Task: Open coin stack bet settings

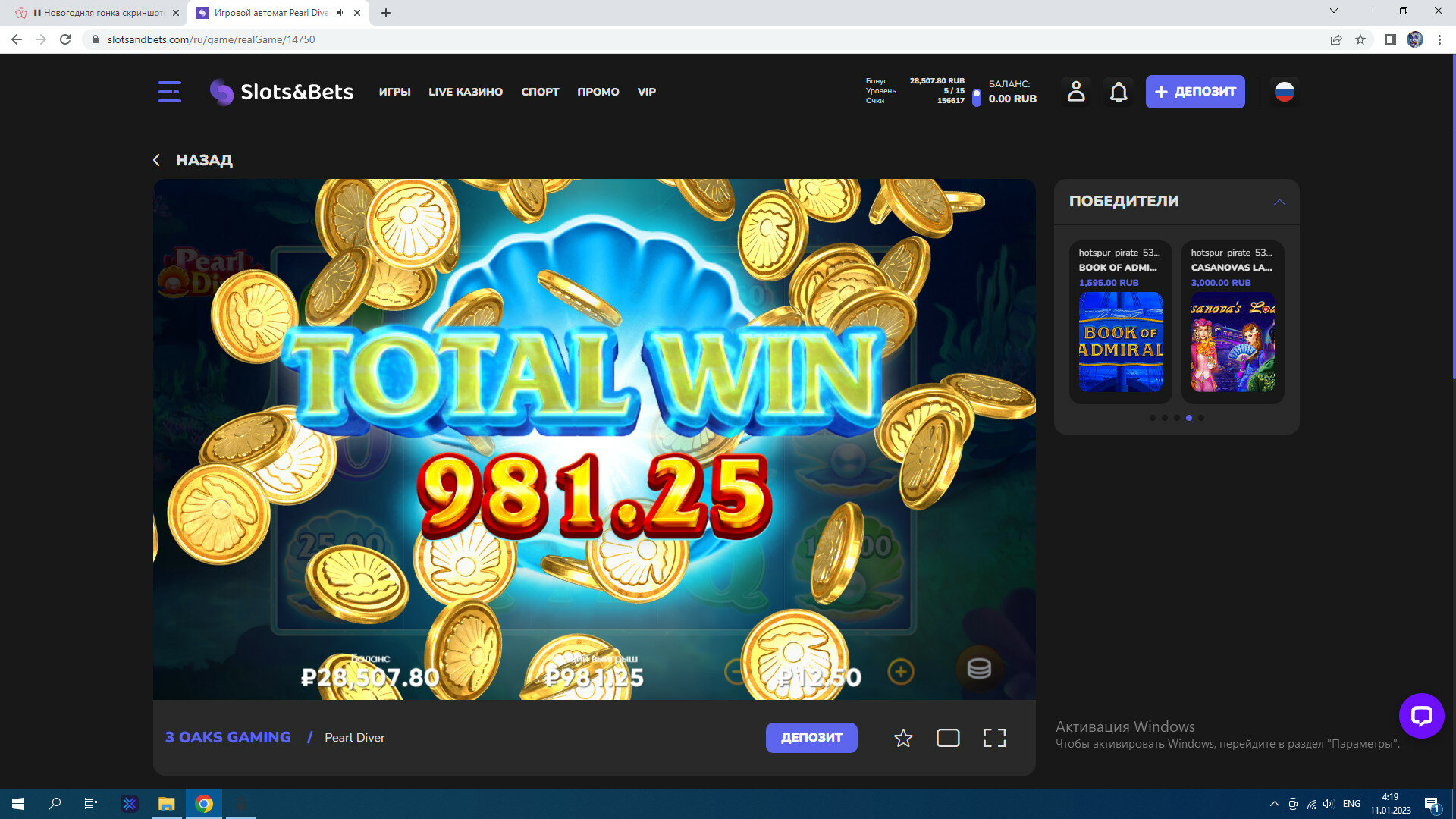Action: click(978, 668)
